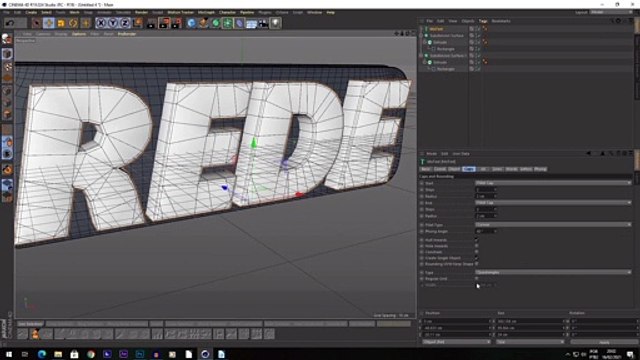Collapse the Extrude under first Subdivision Surface

click(x=425, y=42)
